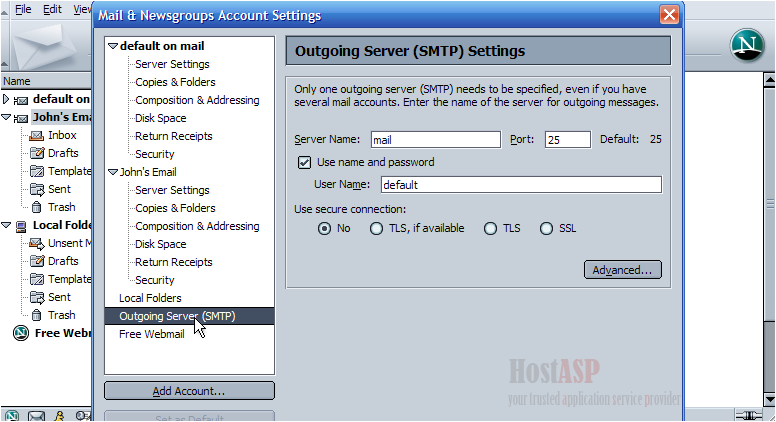Select Security under John's Email
Screen dimensions: 776x422
tap(154, 280)
